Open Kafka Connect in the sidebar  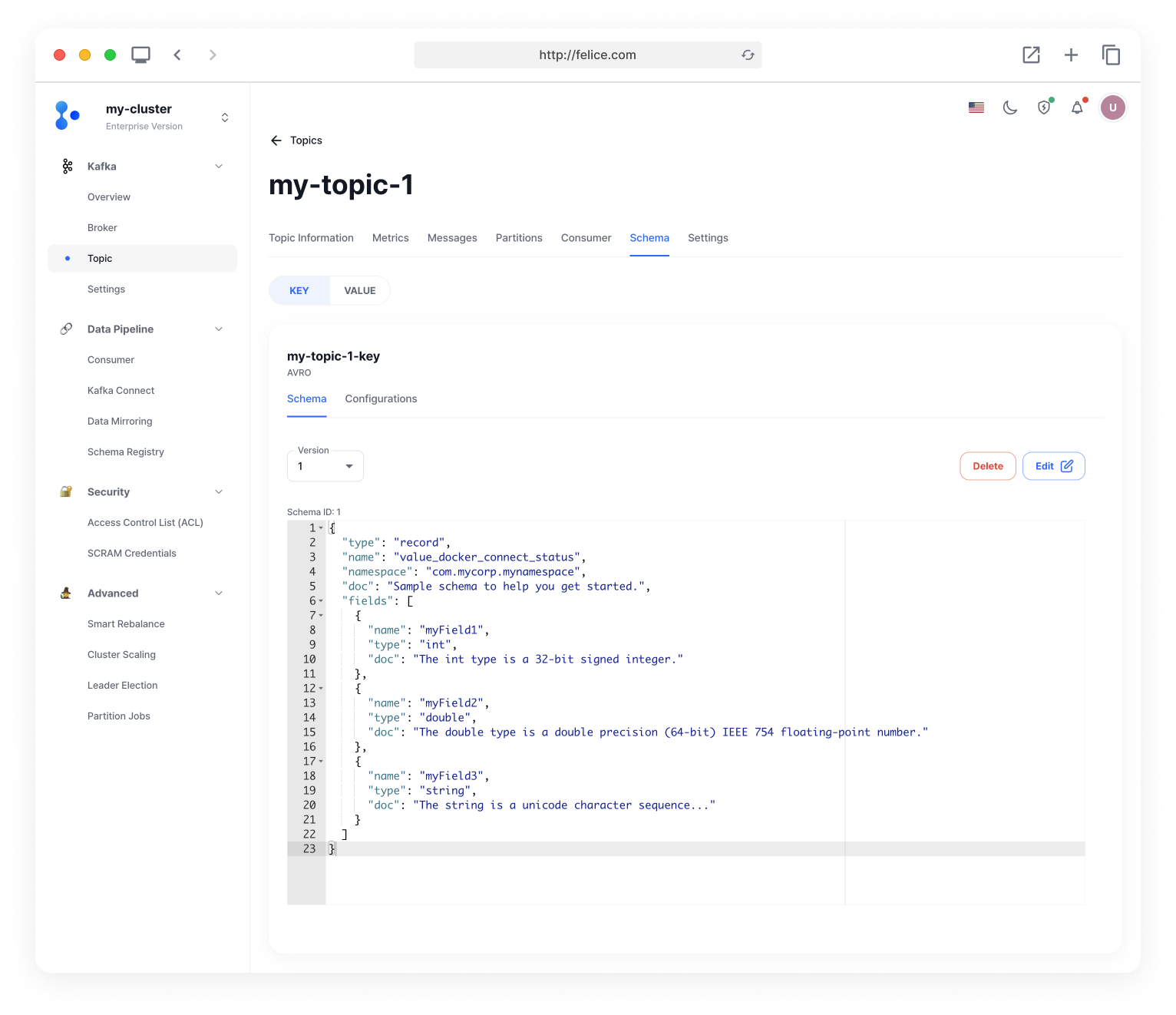(x=121, y=391)
